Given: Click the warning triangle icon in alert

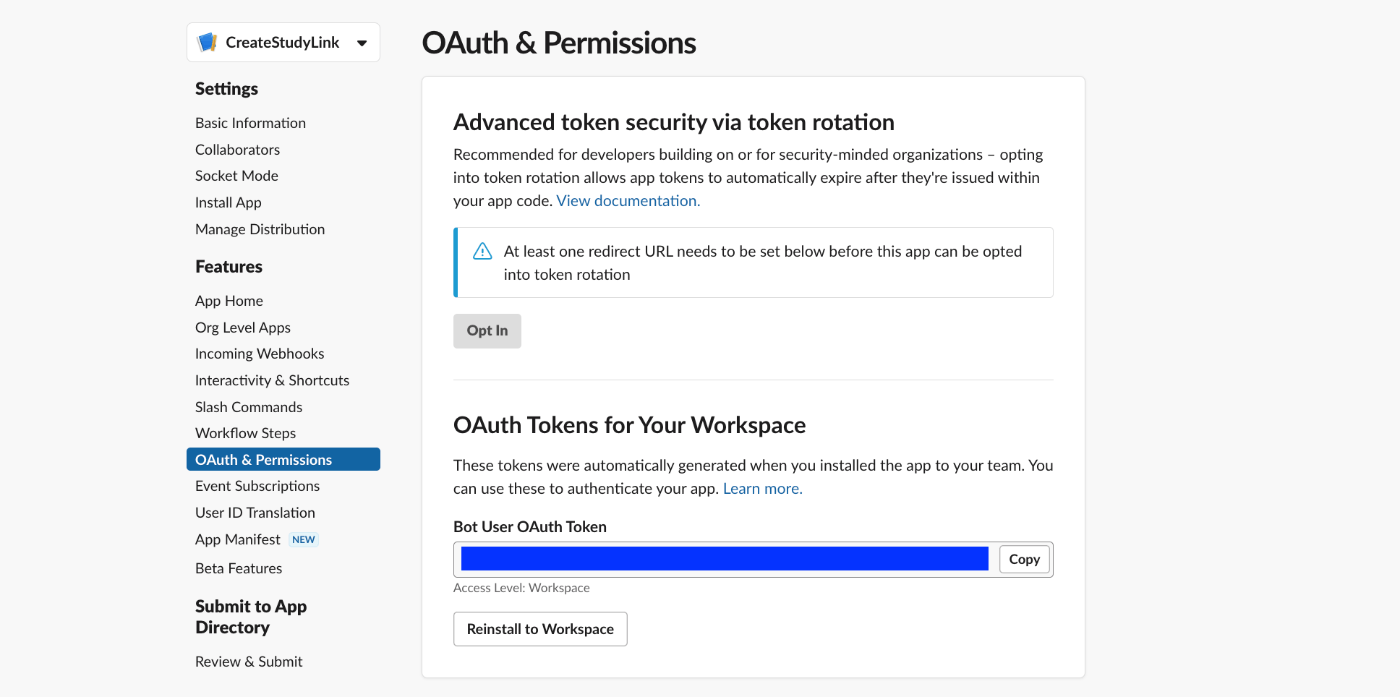Looking at the screenshot, I should tap(482, 251).
